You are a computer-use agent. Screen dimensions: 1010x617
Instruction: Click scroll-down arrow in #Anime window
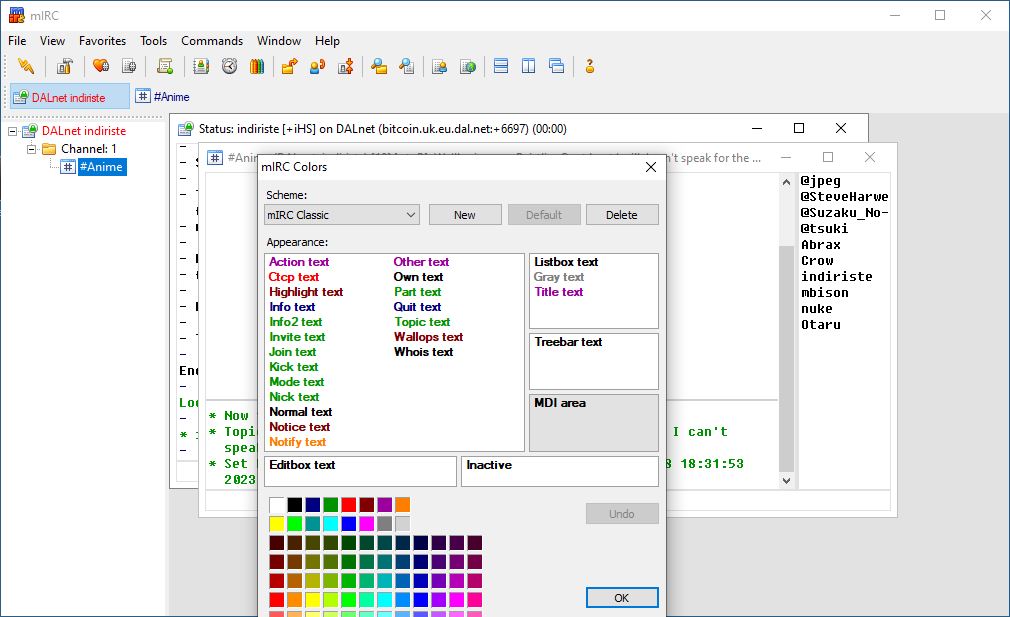pyautogui.click(x=786, y=480)
